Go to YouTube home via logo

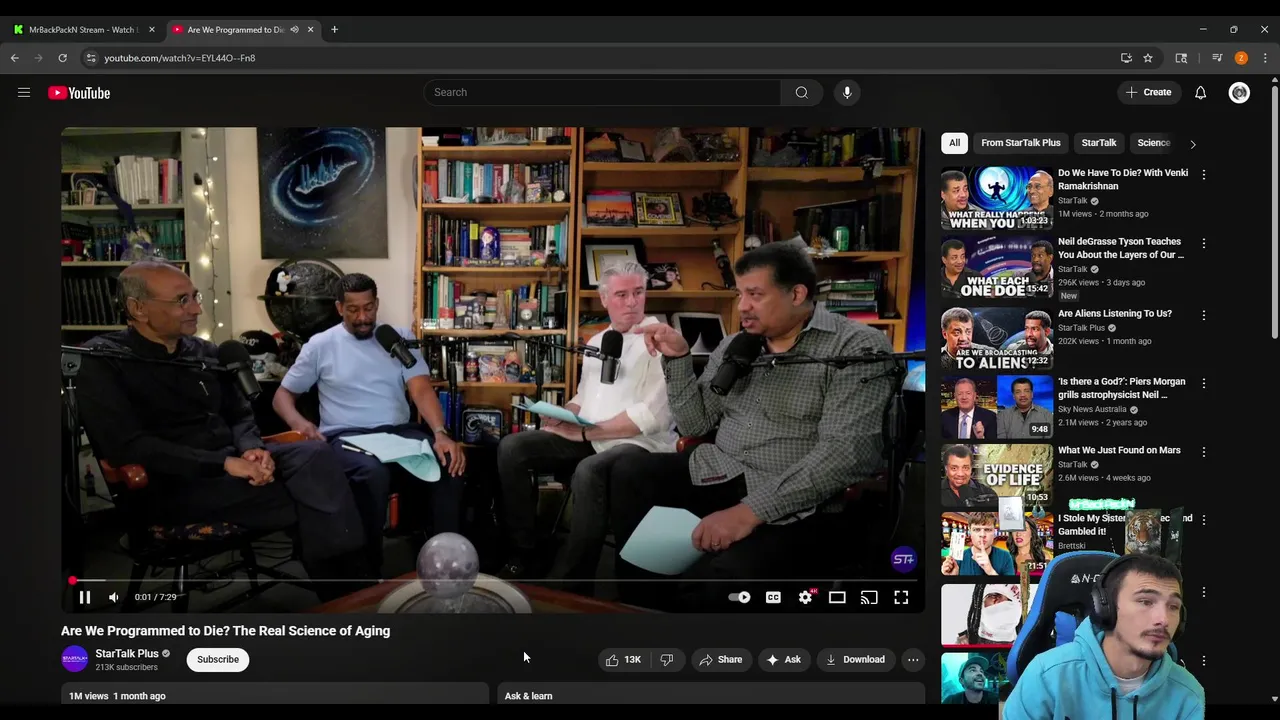pyautogui.click(x=79, y=93)
